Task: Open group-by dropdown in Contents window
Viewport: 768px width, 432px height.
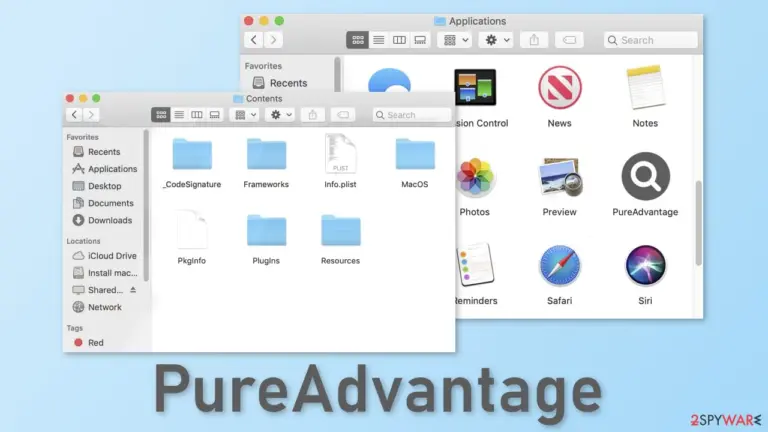Action: click(245, 115)
